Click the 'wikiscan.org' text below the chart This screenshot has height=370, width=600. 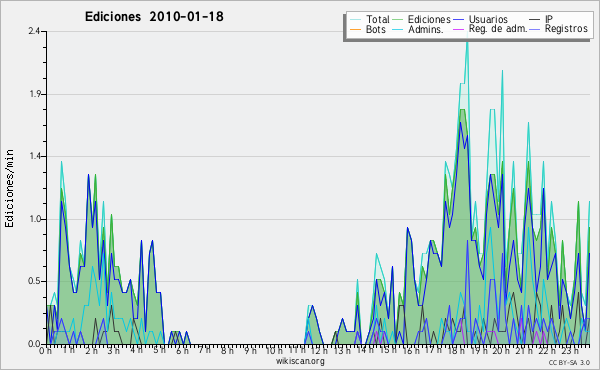click(x=300, y=361)
